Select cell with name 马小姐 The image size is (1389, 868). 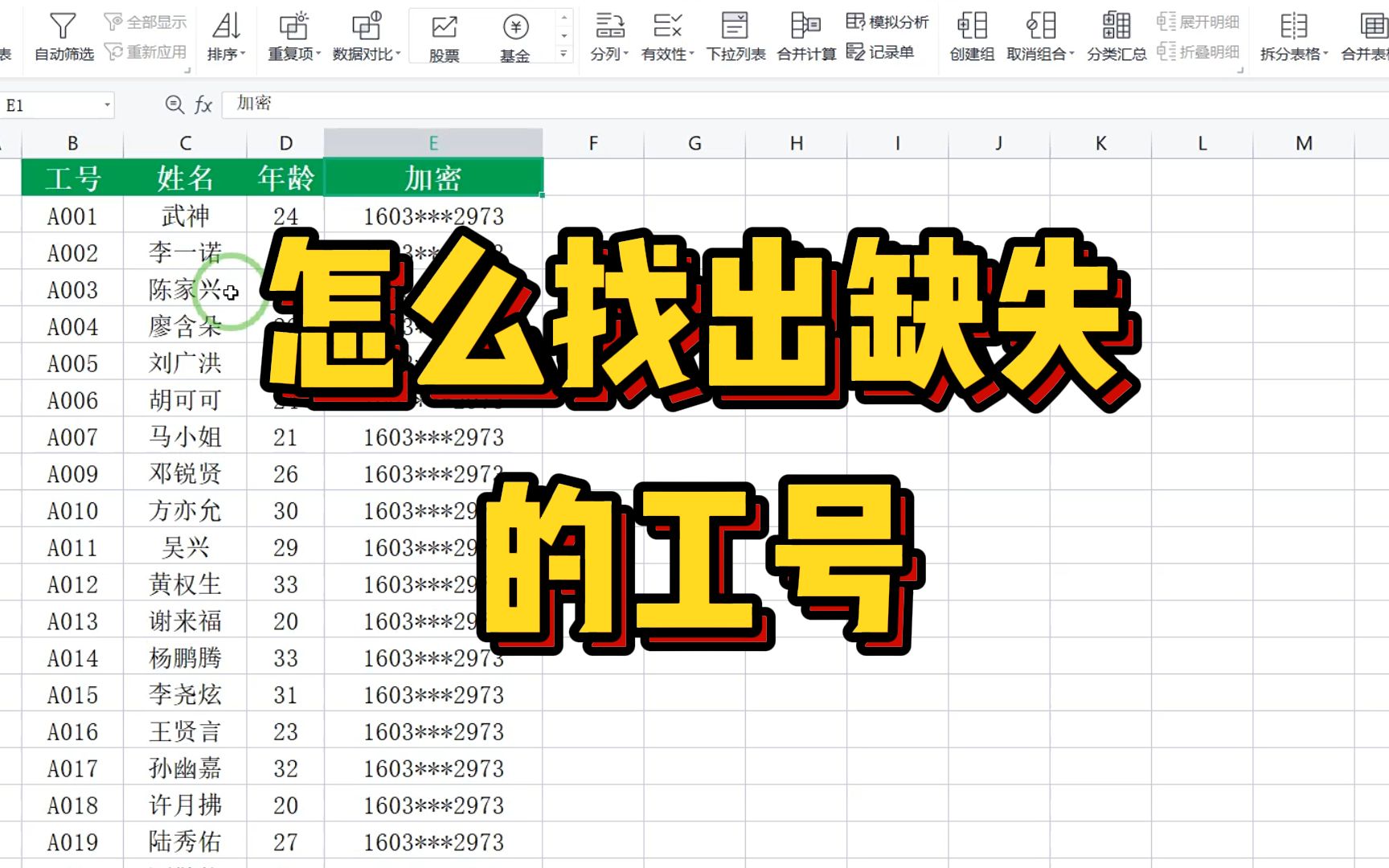point(185,437)
